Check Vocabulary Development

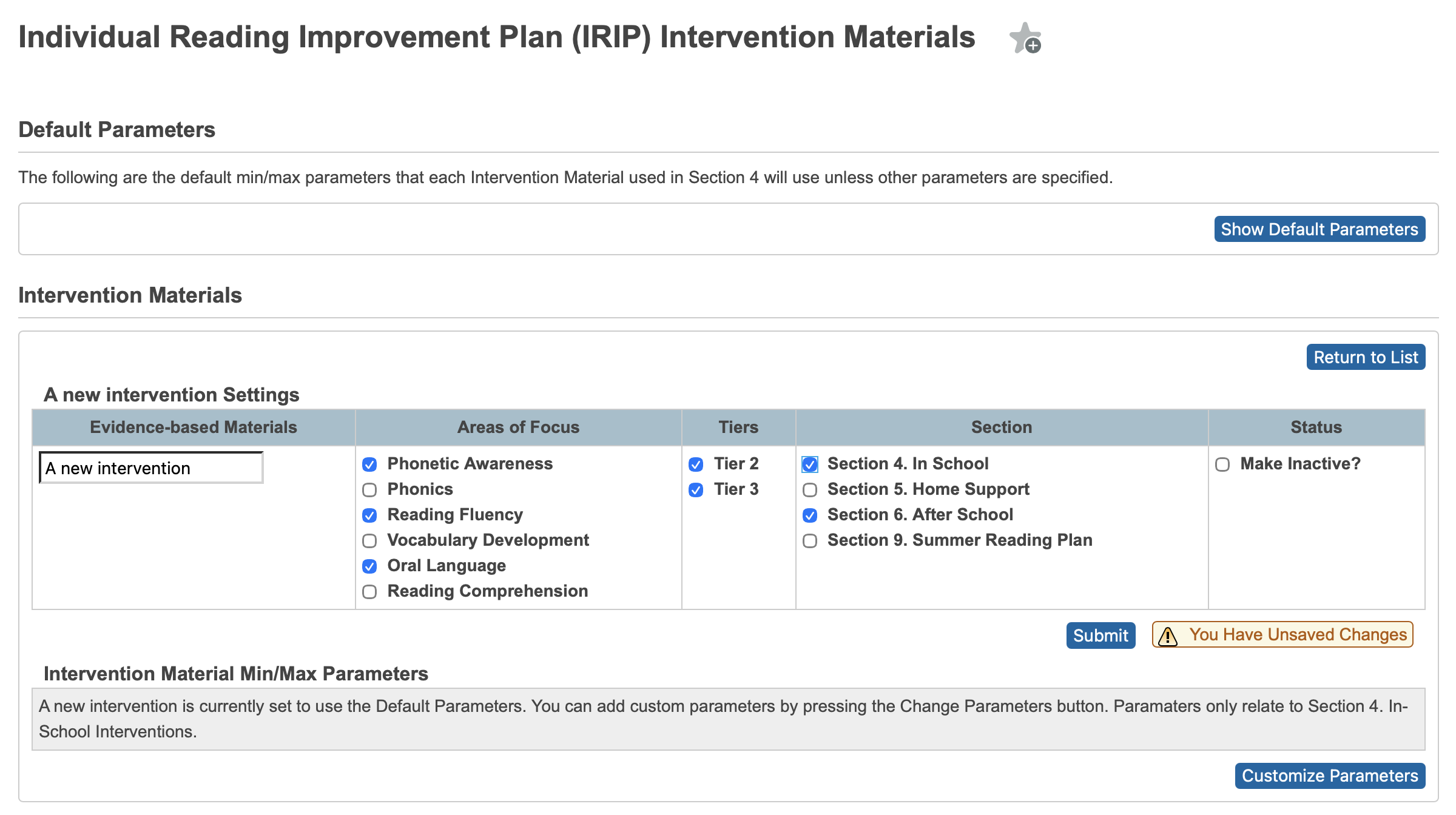click(370, 541)
